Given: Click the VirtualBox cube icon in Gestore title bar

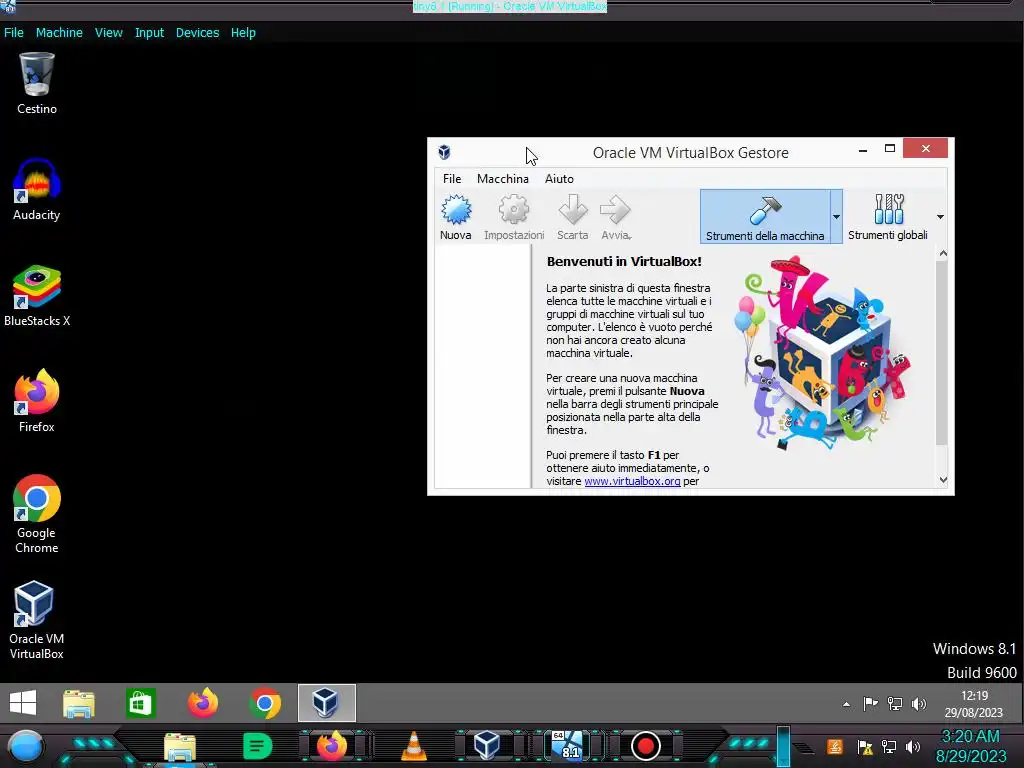Looking at the screenshot, I should click(x=444, y=153).
